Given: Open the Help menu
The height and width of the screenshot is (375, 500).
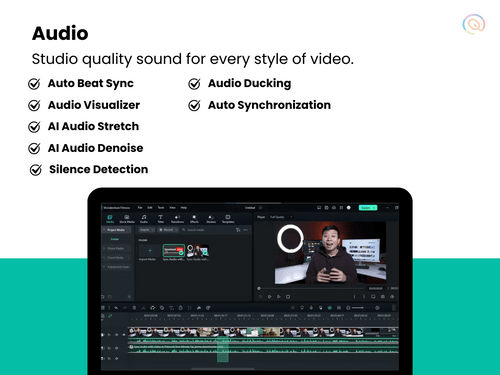Looking at the screenshot, I should [x=184, y=208].
